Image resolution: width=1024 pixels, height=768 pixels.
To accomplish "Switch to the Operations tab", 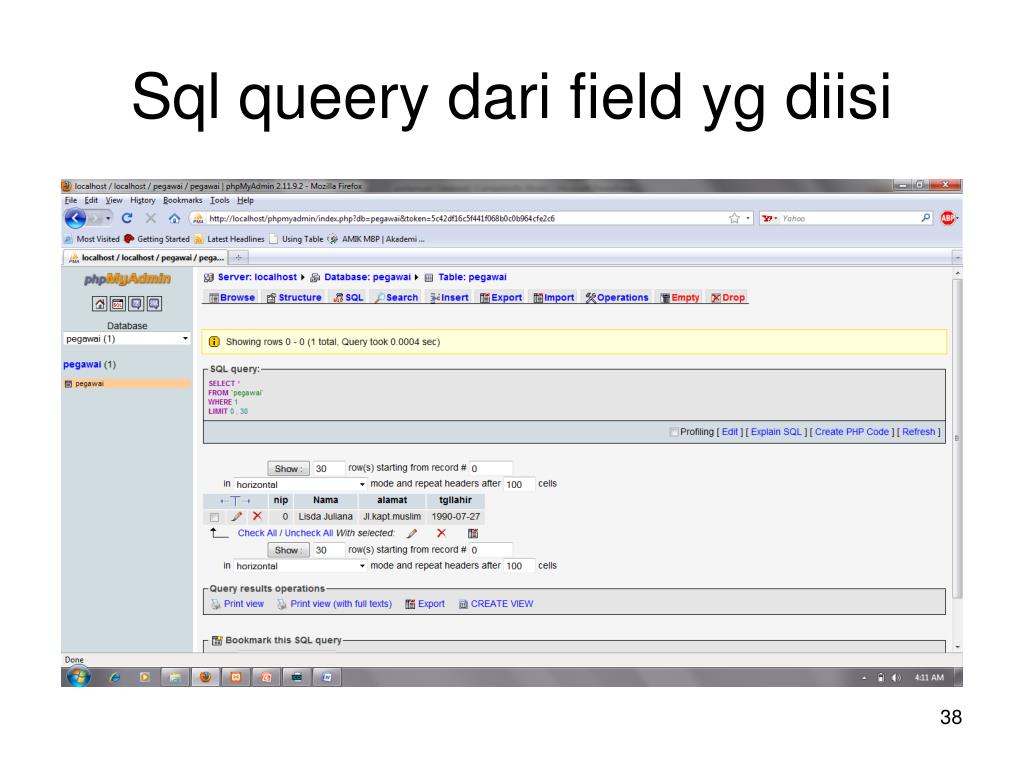I will click(x=617, y=298).
